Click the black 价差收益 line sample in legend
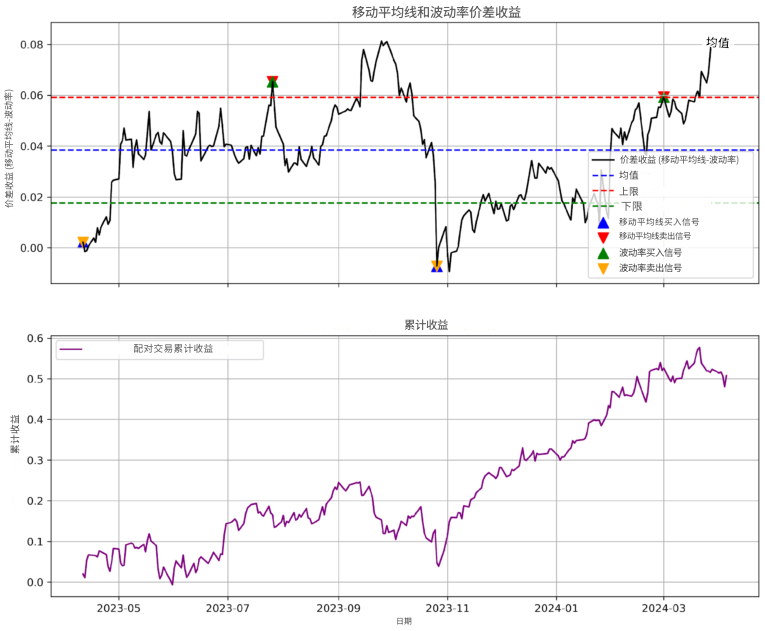 (603, 160)
